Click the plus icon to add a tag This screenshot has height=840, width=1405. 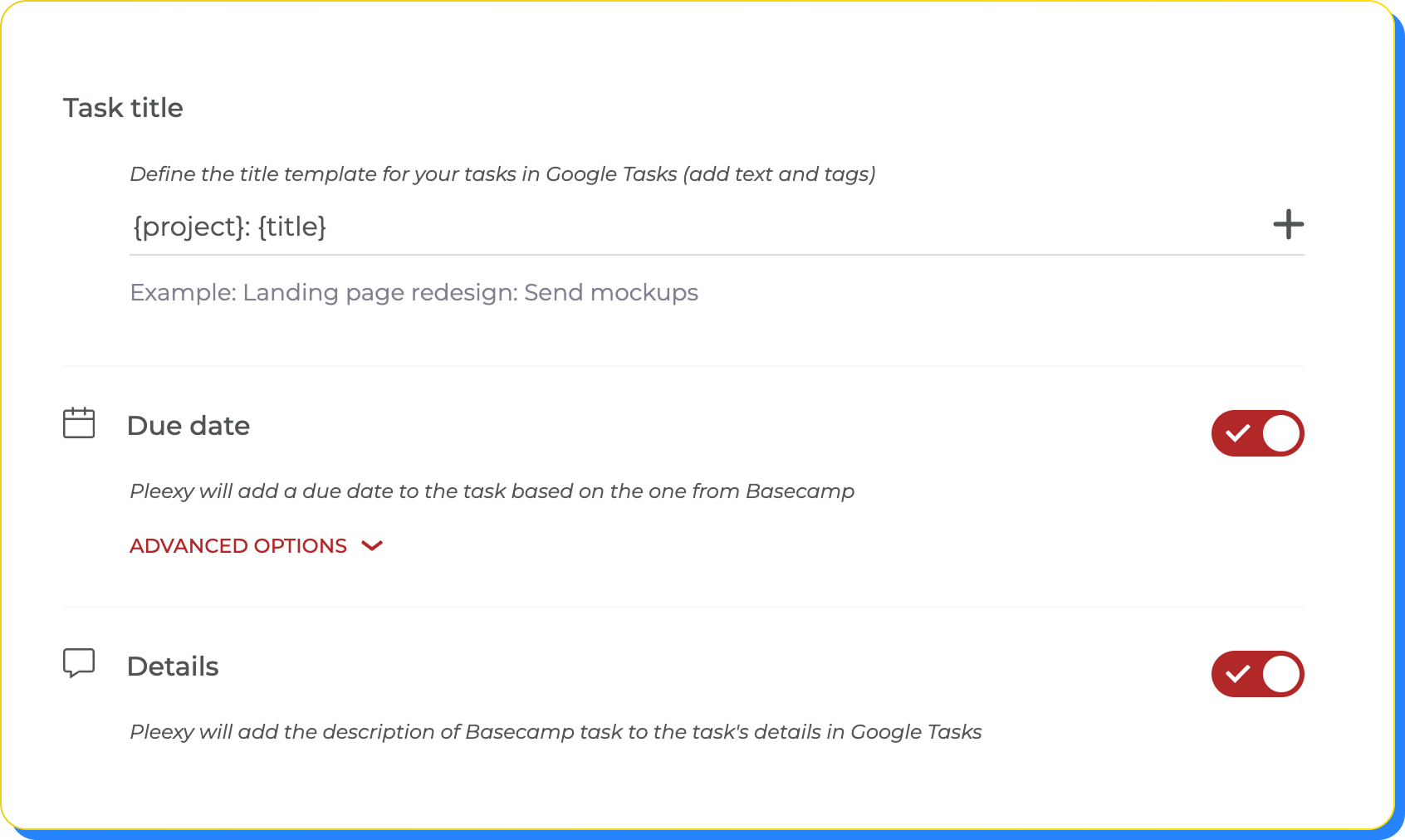coord(1290,224)
